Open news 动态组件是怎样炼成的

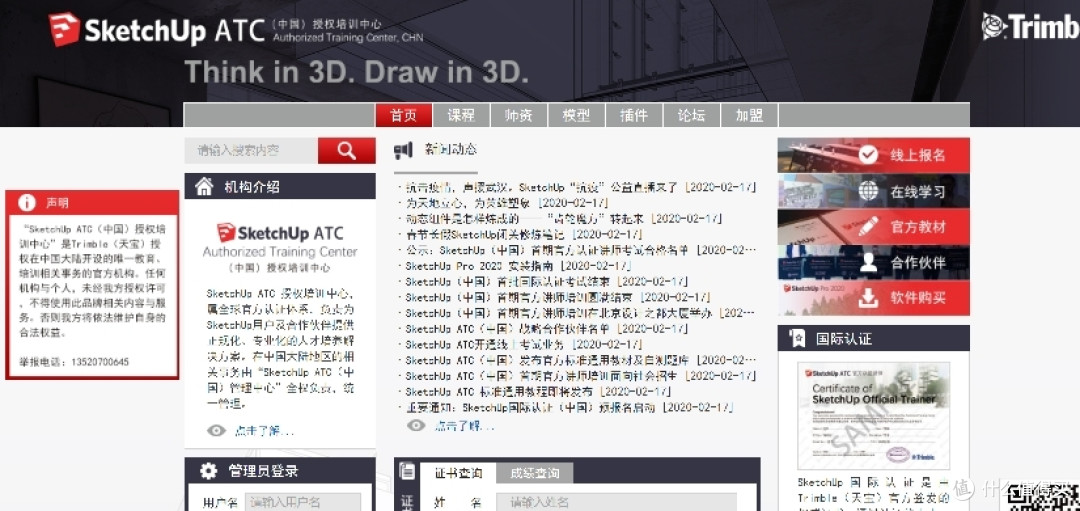pyautogui.click(x=561, y=219)
